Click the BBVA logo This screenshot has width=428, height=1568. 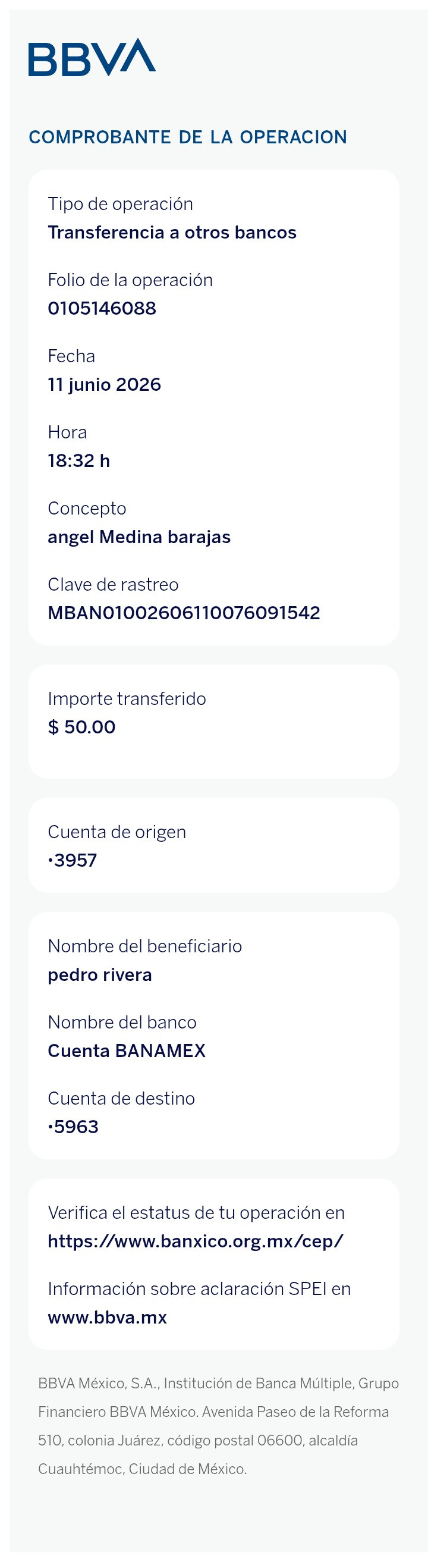pos(92,57)
